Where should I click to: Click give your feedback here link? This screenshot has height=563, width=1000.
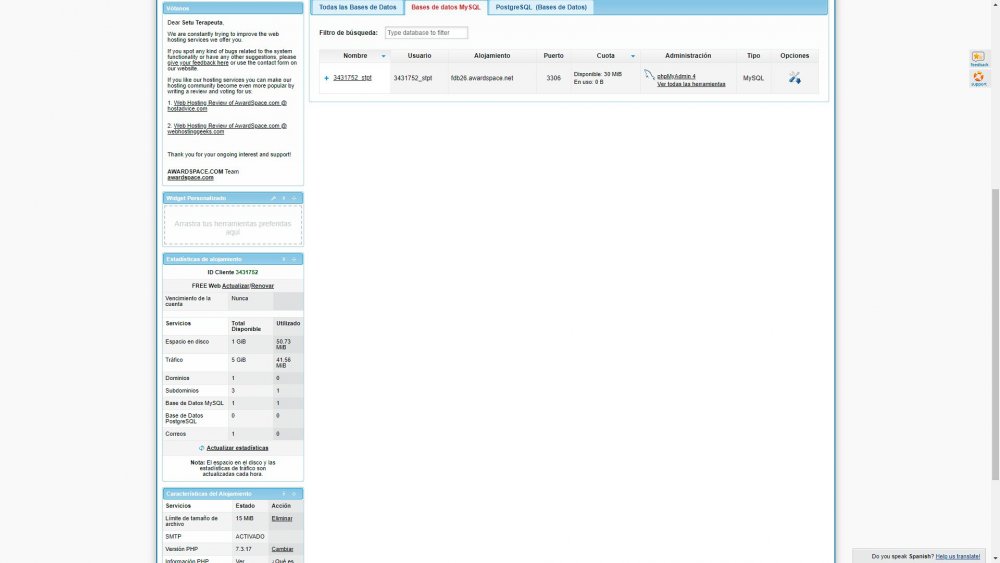[198, 63]
